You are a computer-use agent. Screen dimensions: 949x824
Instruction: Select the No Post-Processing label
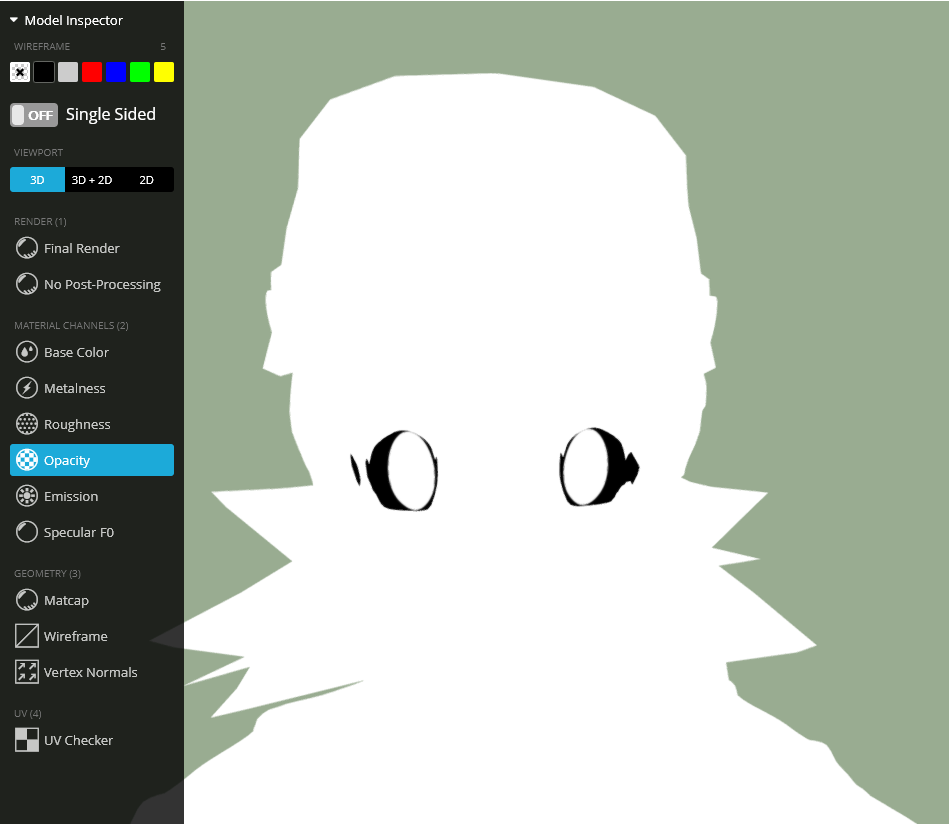point(102,285)
